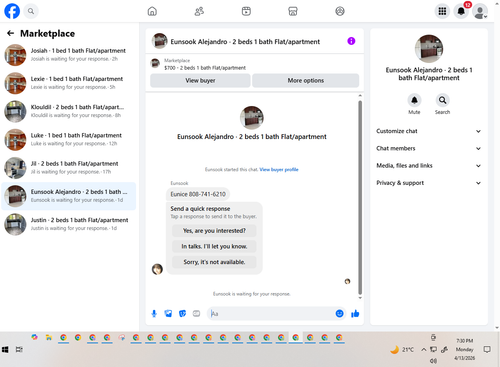
Task: Click the View buyer button
Action: (200, 81)
